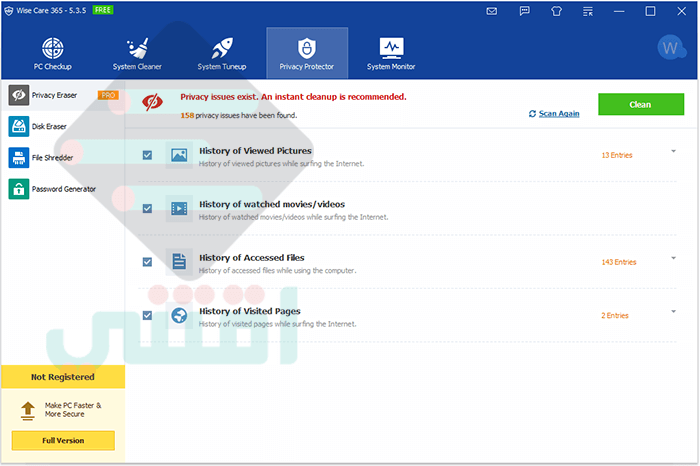Click History of watched movies/videos title
The image size is (700, 466).
[x=272, y=204]
